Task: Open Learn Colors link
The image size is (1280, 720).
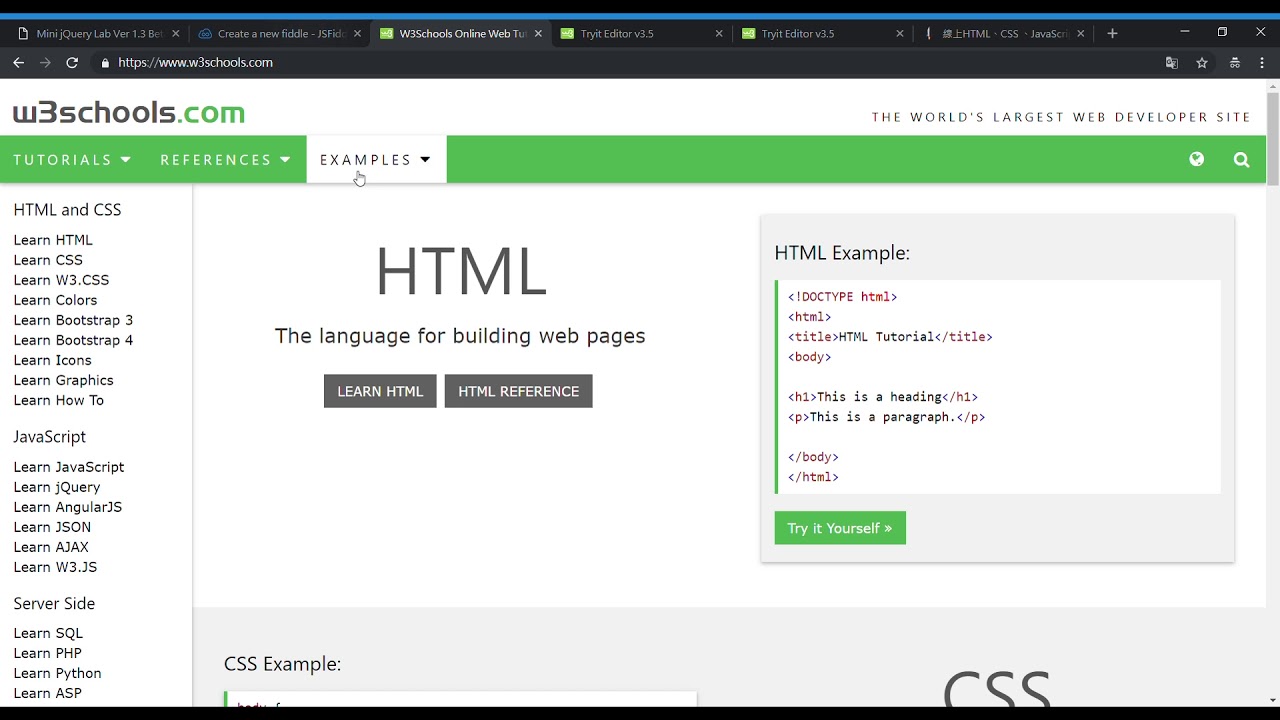Action: tap(55, 300)
